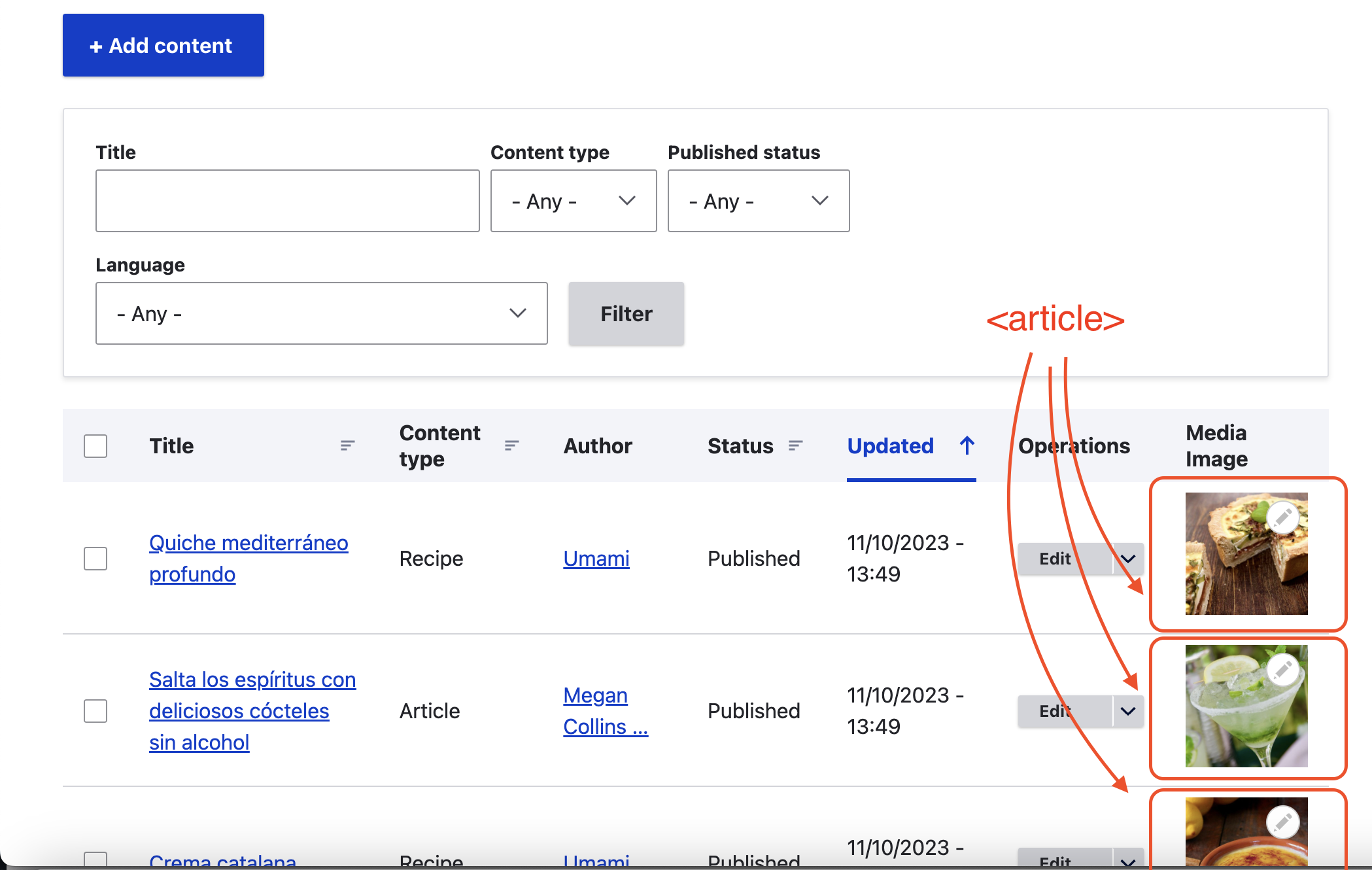Open the Language filter dropdown
1372x870 pixels.
point(321,313)
